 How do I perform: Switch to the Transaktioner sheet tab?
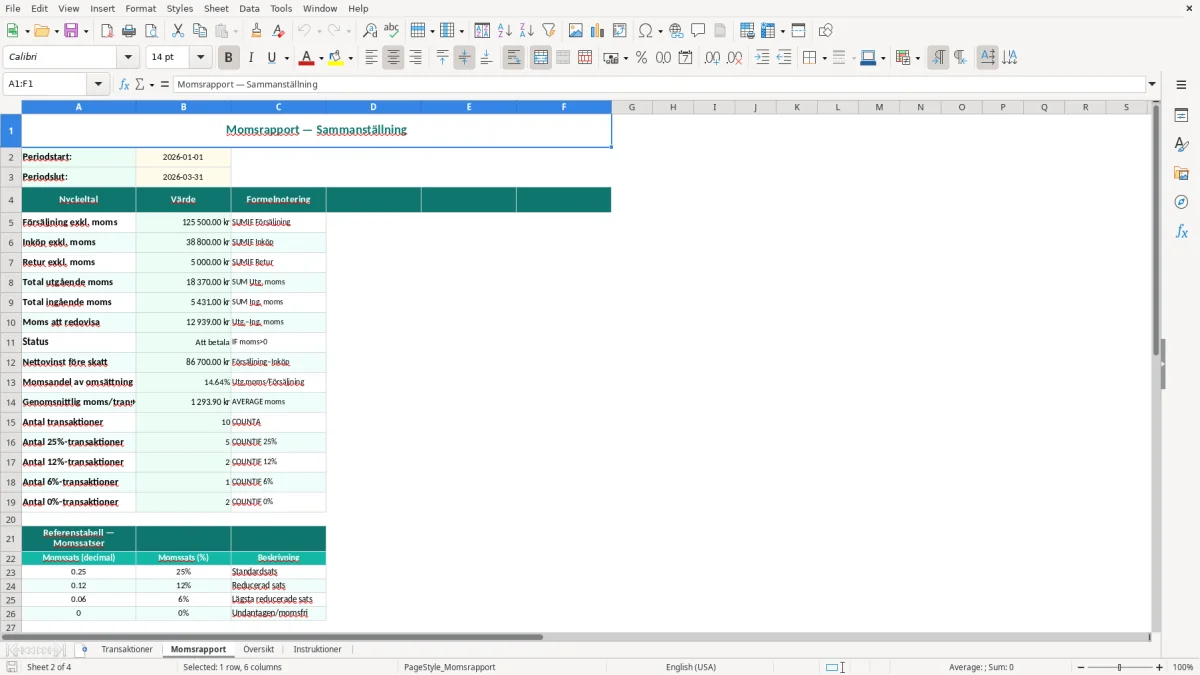point(127,649)
